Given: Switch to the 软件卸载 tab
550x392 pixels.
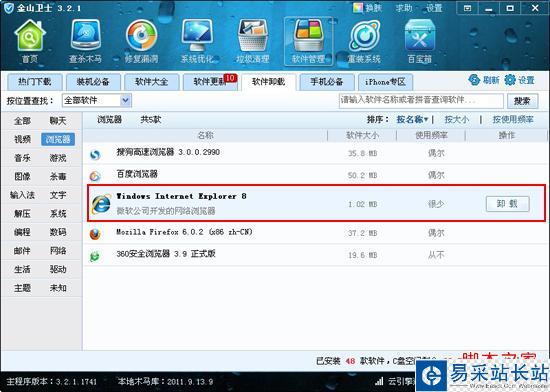Looking at the screenshot, I should [x=269, y=82].
